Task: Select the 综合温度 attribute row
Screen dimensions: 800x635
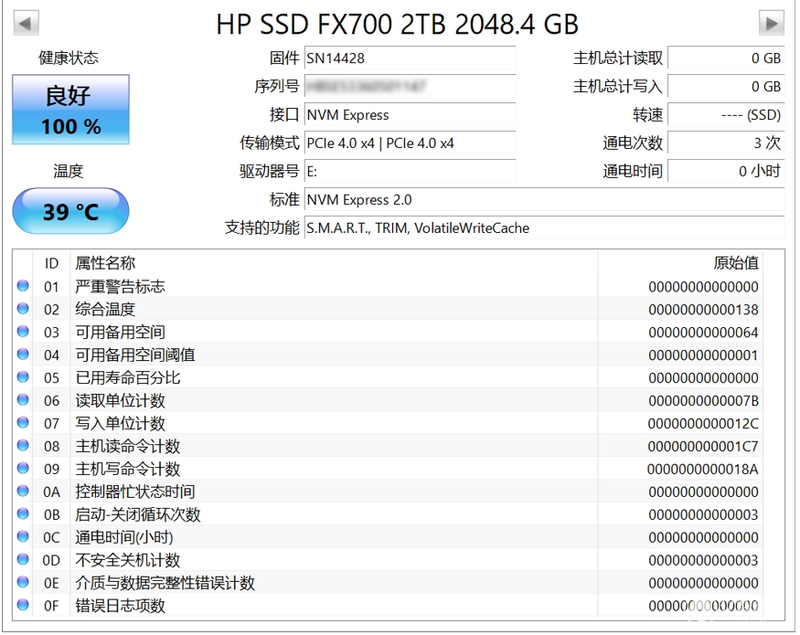Action: click(388, 309)
